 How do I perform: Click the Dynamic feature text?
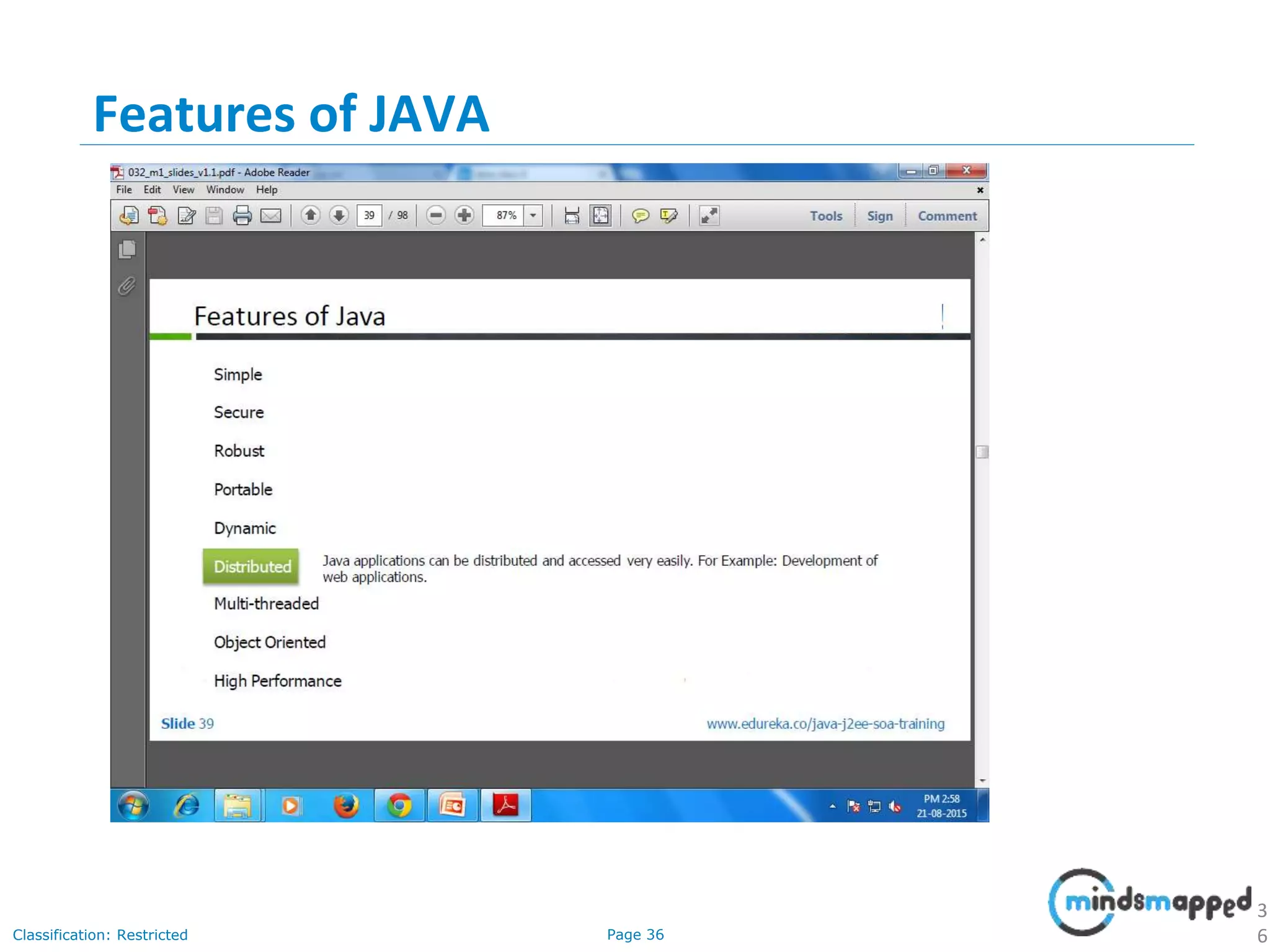tap(245, 528)
